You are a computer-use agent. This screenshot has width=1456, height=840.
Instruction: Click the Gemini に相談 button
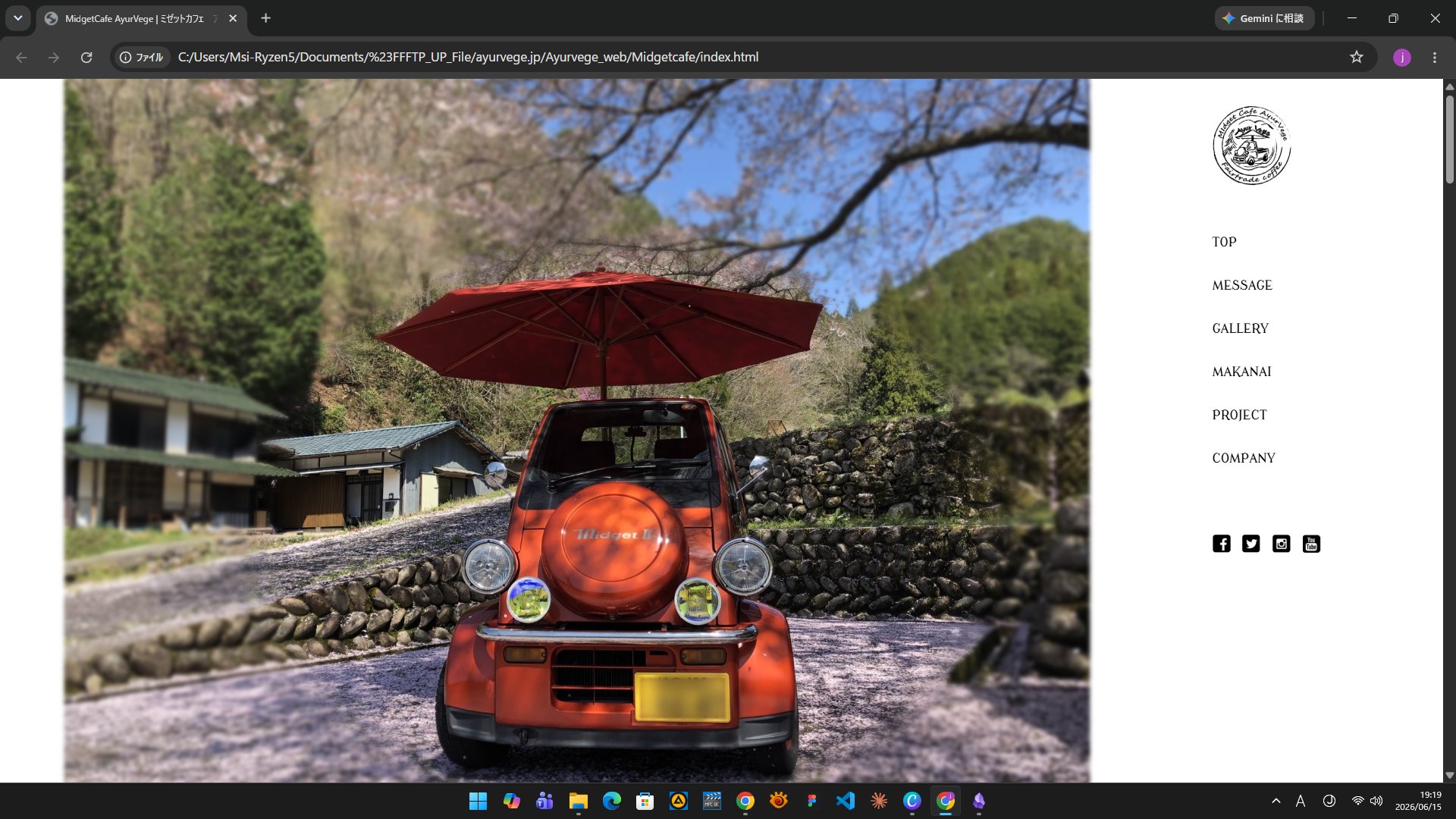tap(1264, 18)
